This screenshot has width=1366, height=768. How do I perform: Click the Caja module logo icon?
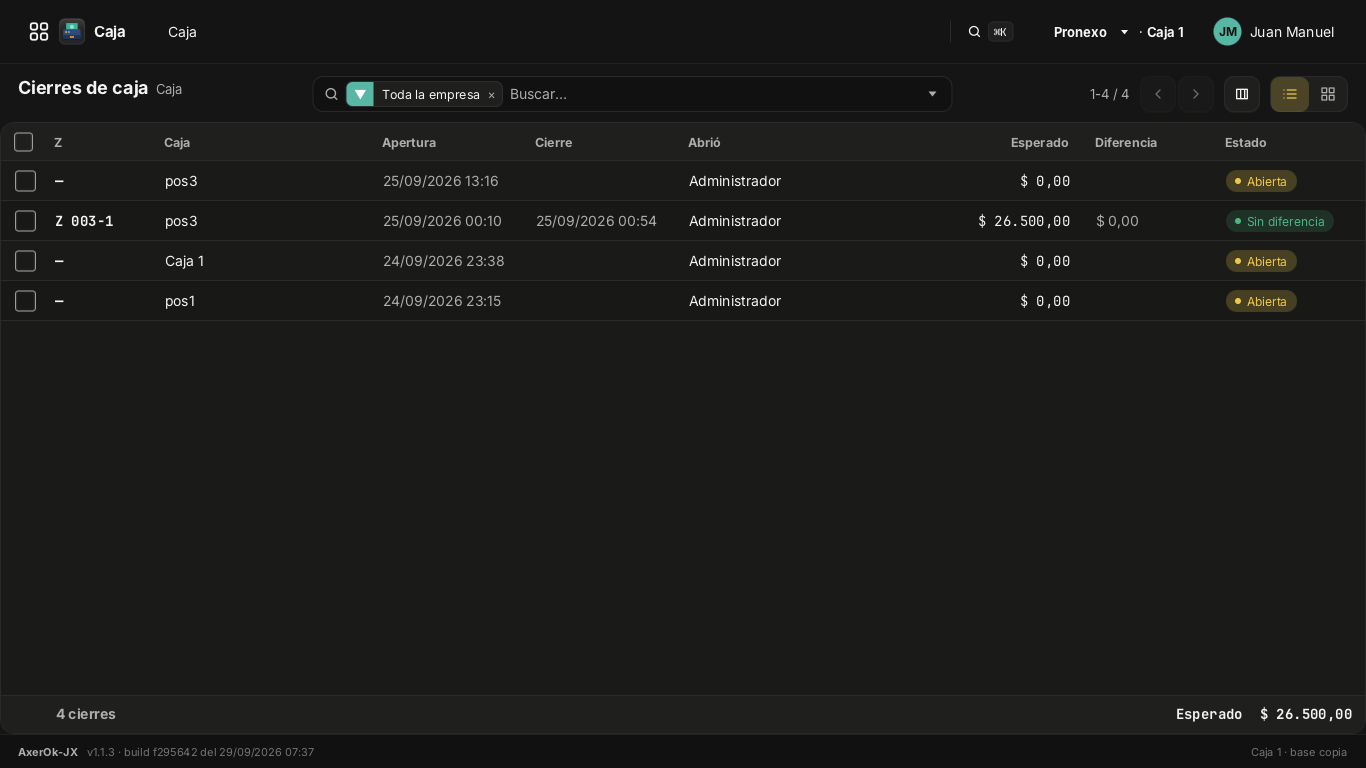click(72, 32)
